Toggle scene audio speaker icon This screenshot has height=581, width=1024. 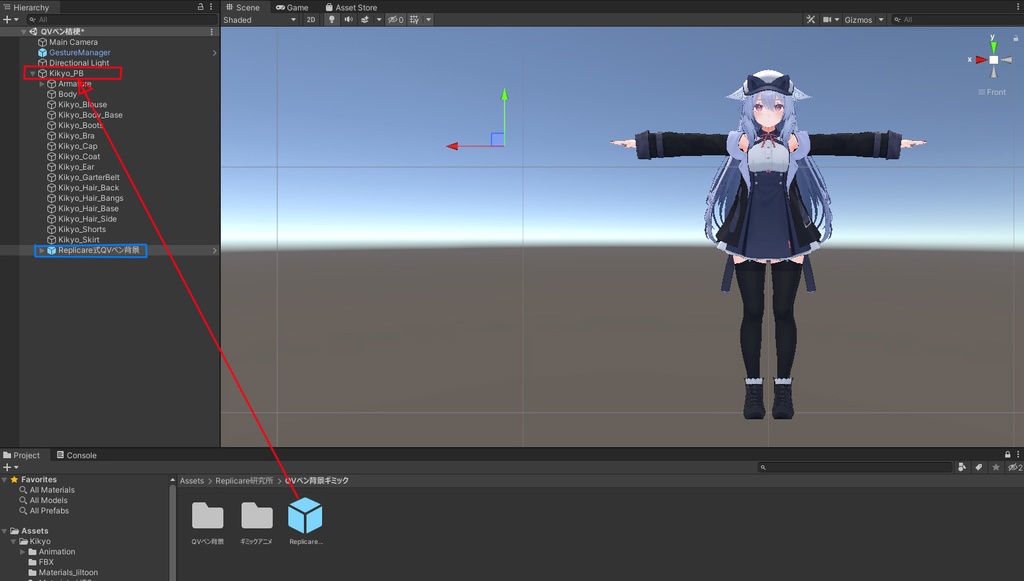tap(349, 20)
